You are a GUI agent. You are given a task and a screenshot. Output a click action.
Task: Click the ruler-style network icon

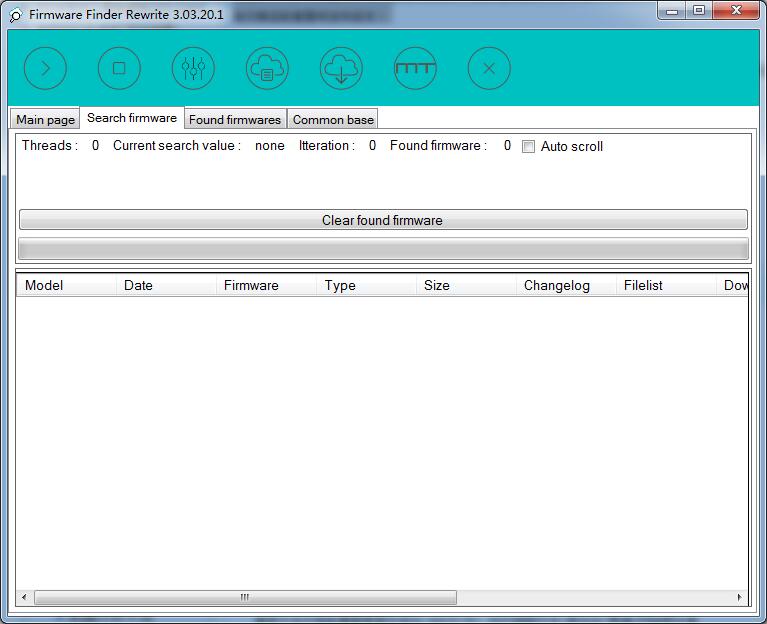[415, 68]
